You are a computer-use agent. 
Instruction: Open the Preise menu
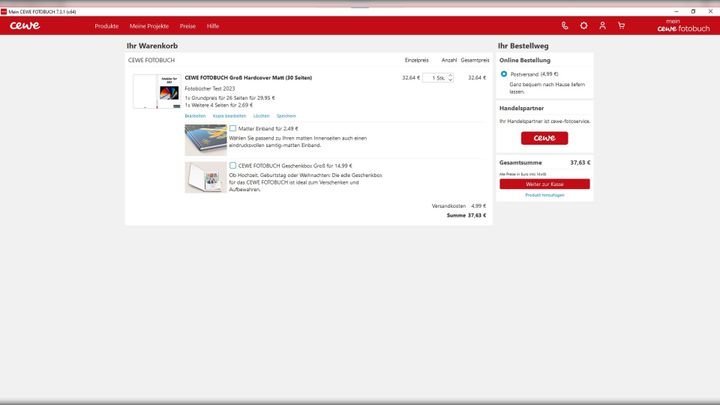pyautogui.click(x=187, y=26)
